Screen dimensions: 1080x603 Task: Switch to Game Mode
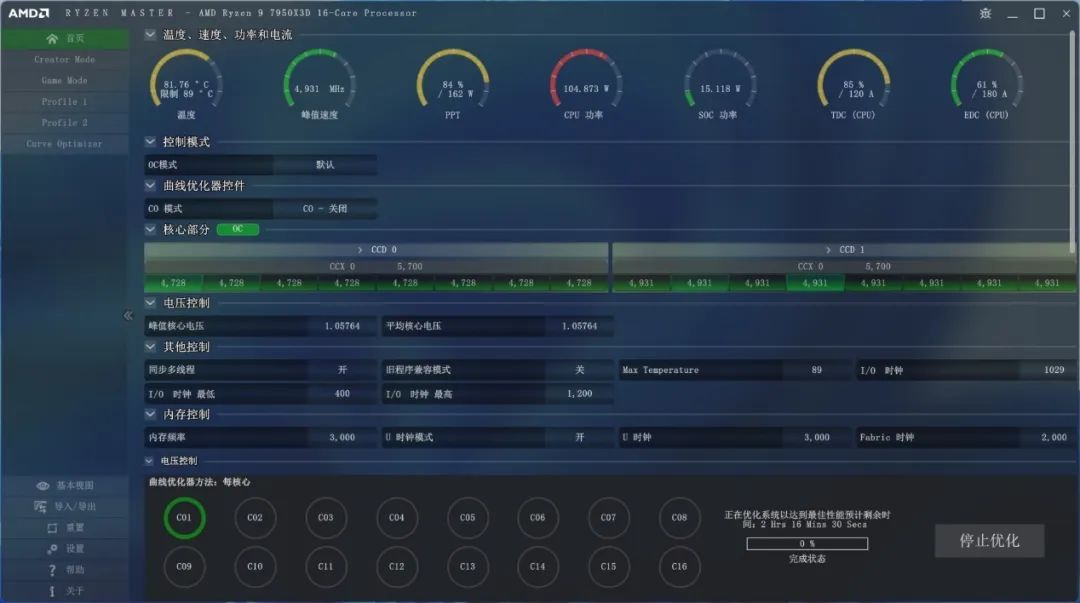65,81
